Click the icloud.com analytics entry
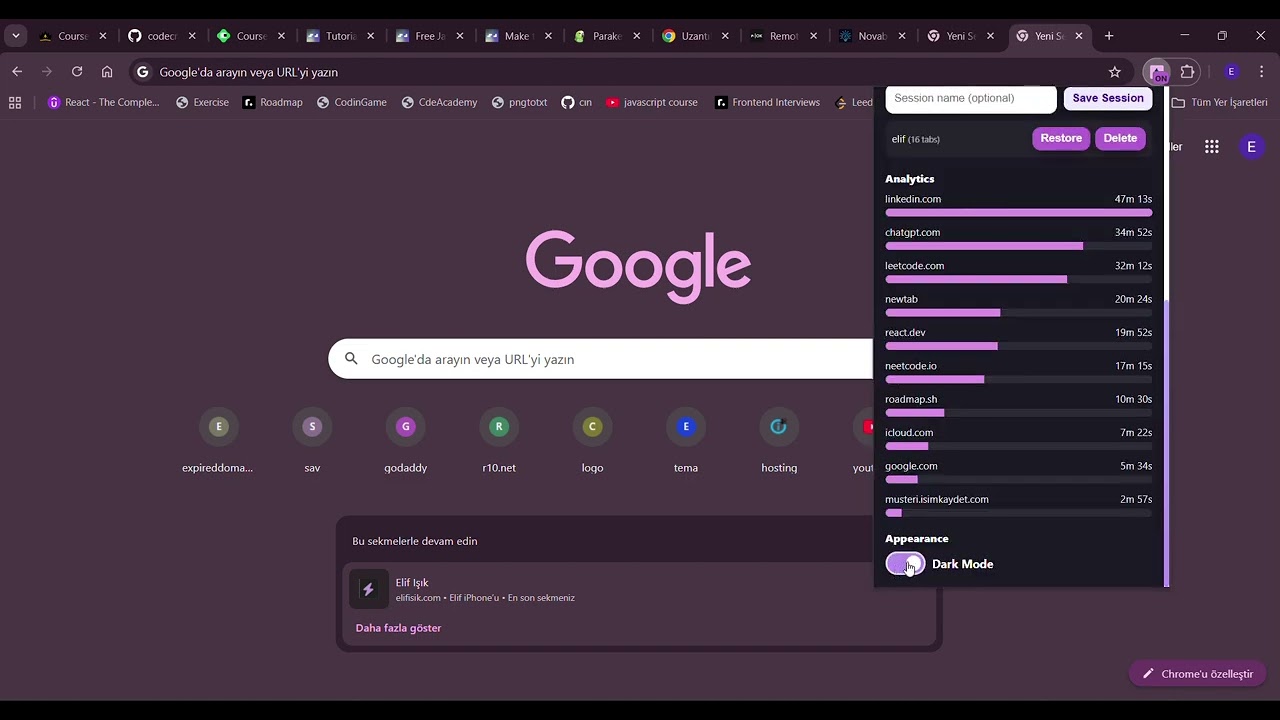This screenshot has width=1280, height=720. click(1018, 438)
